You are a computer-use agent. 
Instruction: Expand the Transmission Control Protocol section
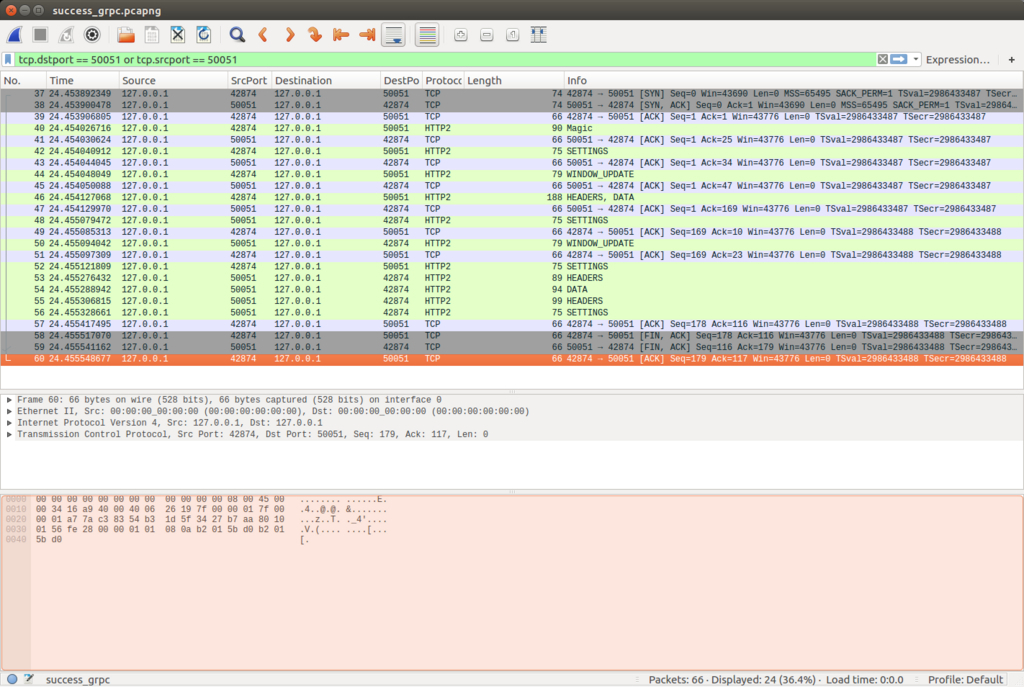(x=9, y=434)
